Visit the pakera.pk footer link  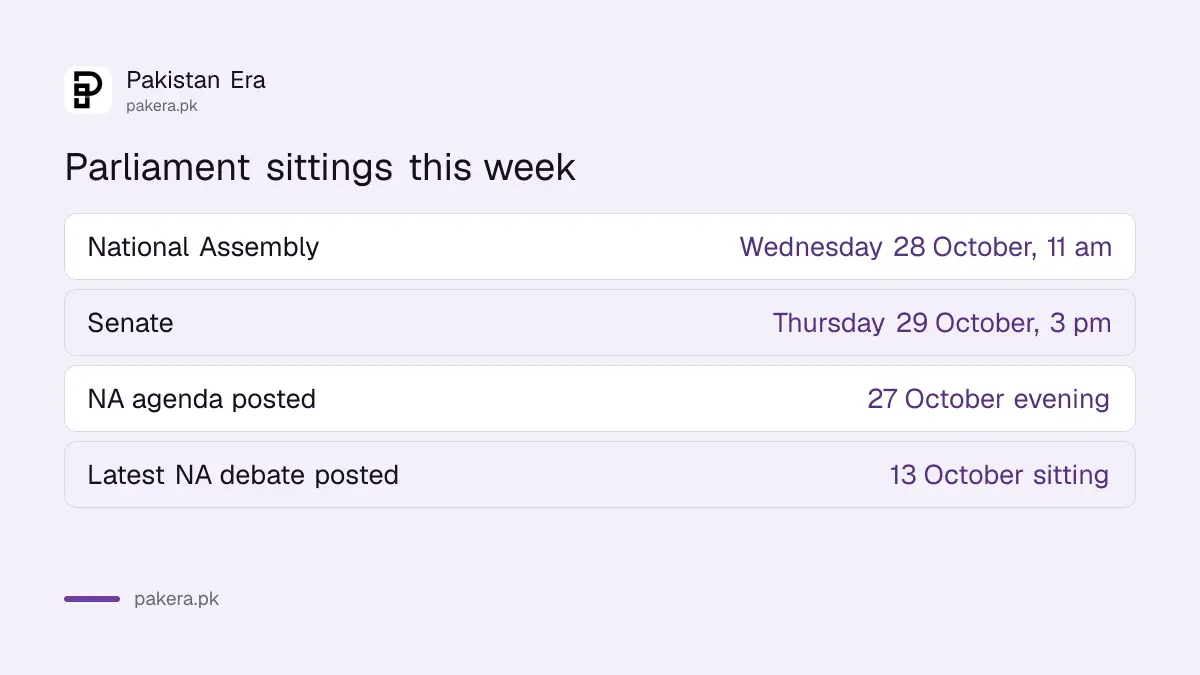click(176, 600)
